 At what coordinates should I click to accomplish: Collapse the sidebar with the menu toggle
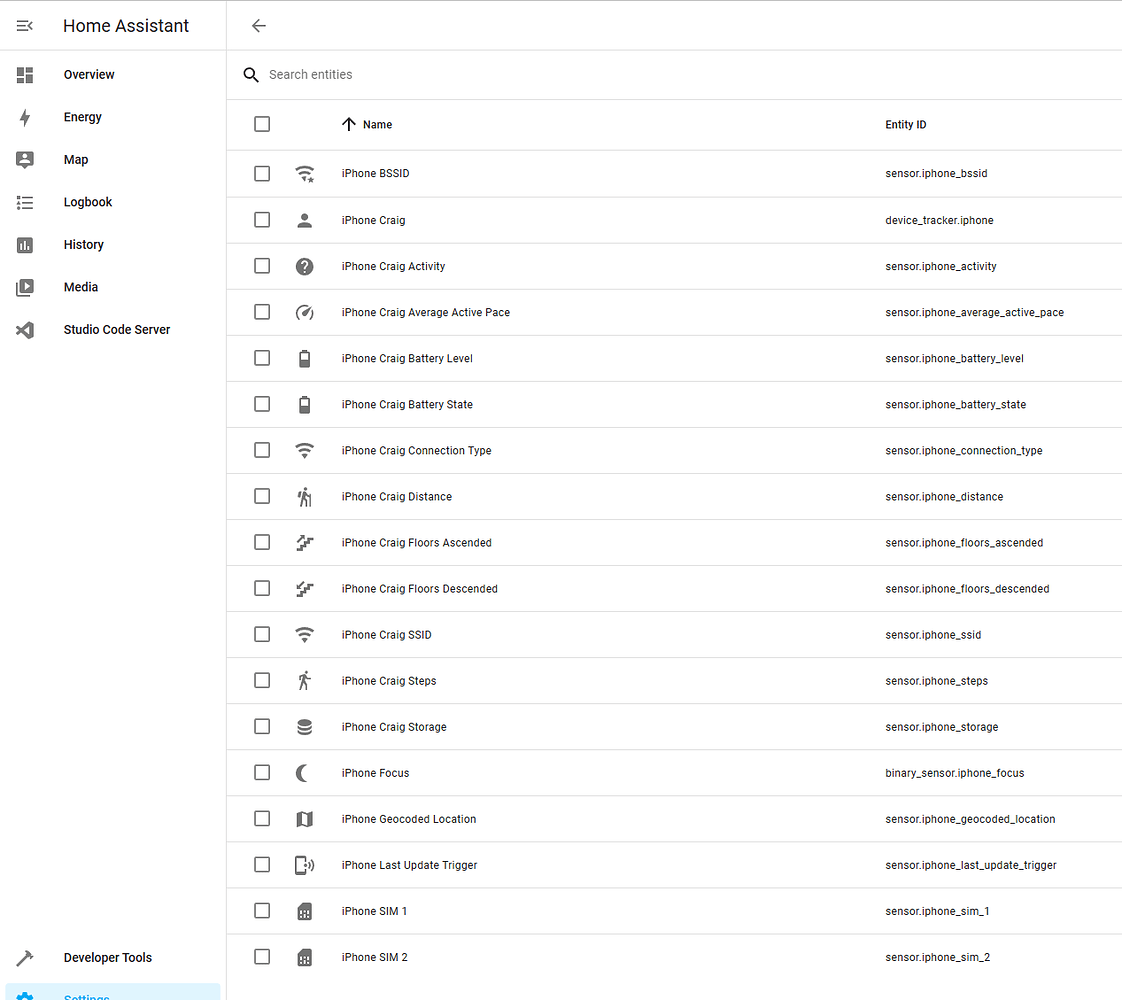click(24, 25)
